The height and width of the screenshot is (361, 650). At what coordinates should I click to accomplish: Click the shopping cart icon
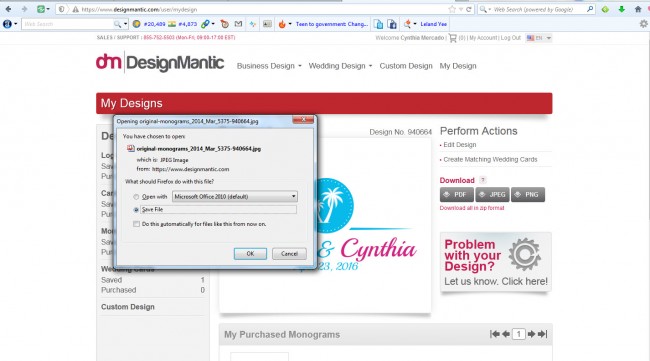tap(453, 38)
